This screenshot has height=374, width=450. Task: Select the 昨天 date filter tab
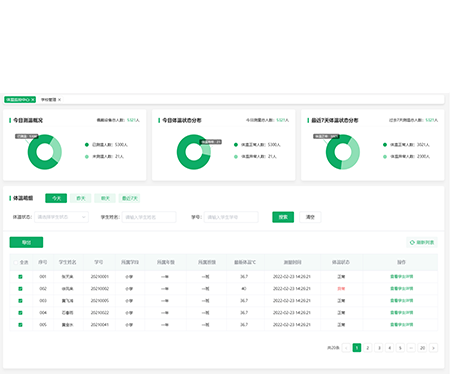[81, 198]
